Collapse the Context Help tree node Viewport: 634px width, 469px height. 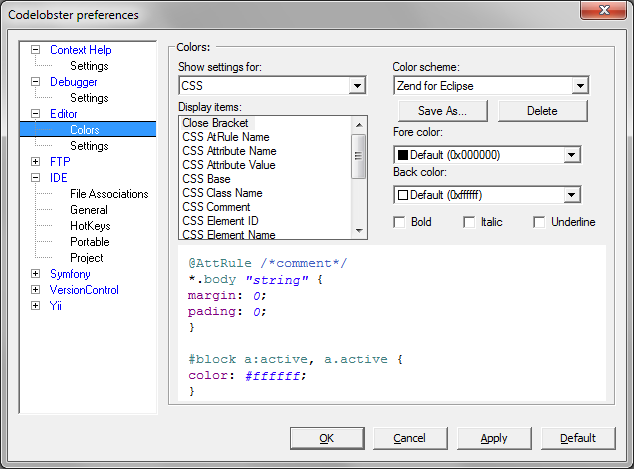coord(36,50)
